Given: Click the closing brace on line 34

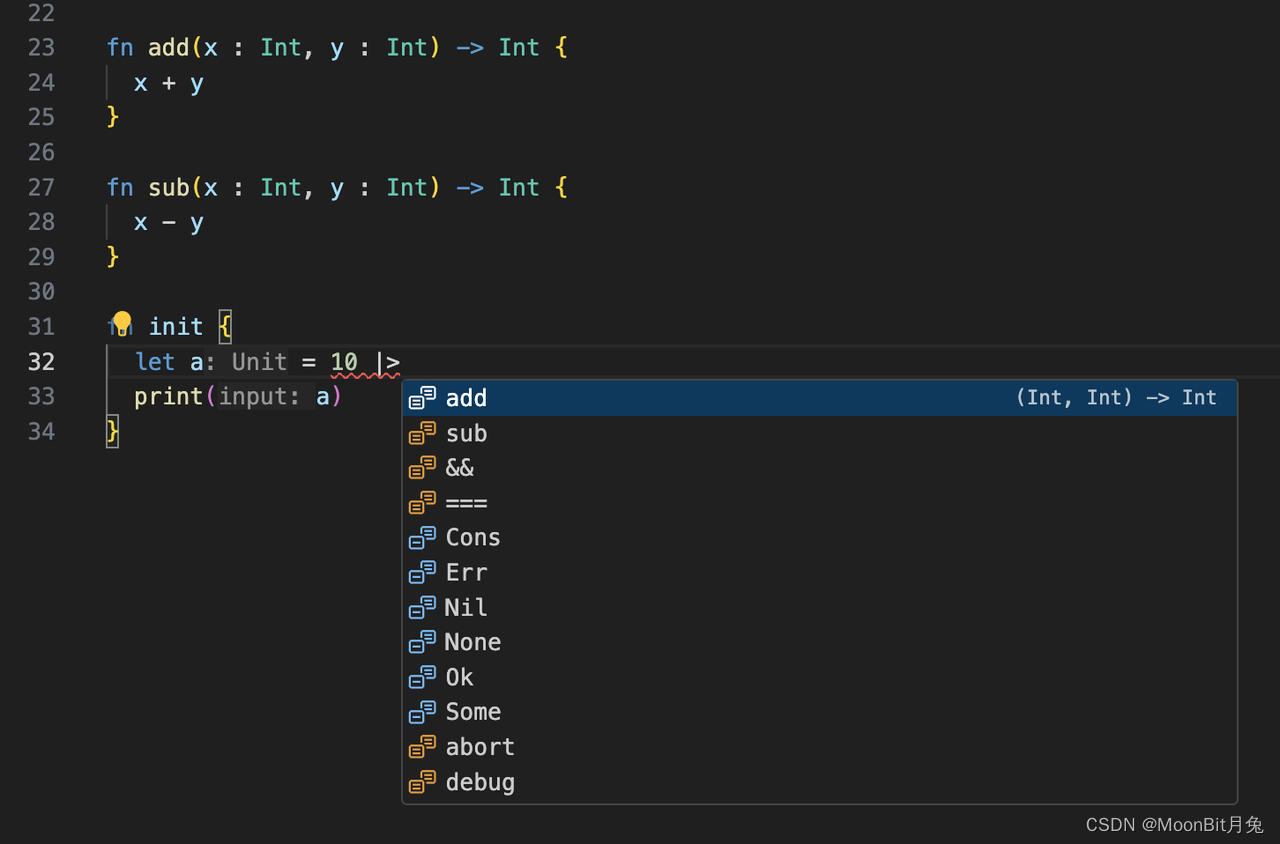Looking at the screenshot, I should click(113, 432).
